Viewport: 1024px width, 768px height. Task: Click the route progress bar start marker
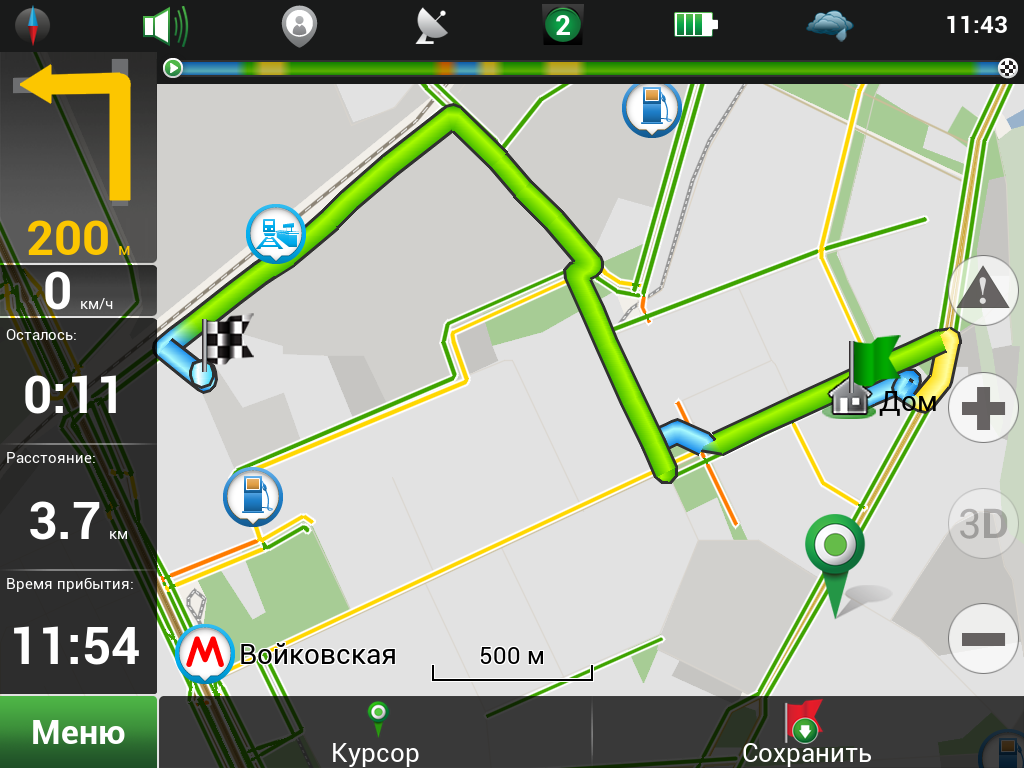[172, 67]
